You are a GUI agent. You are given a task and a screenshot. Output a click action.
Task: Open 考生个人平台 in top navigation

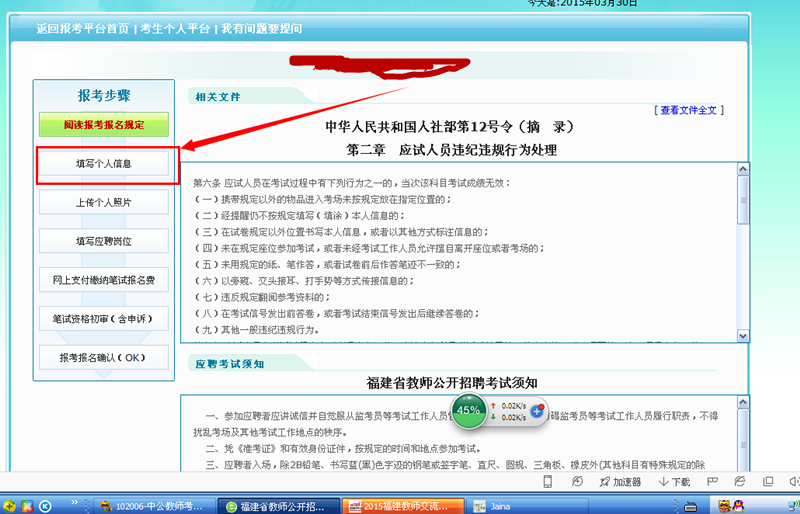click(x=176, y=29)
